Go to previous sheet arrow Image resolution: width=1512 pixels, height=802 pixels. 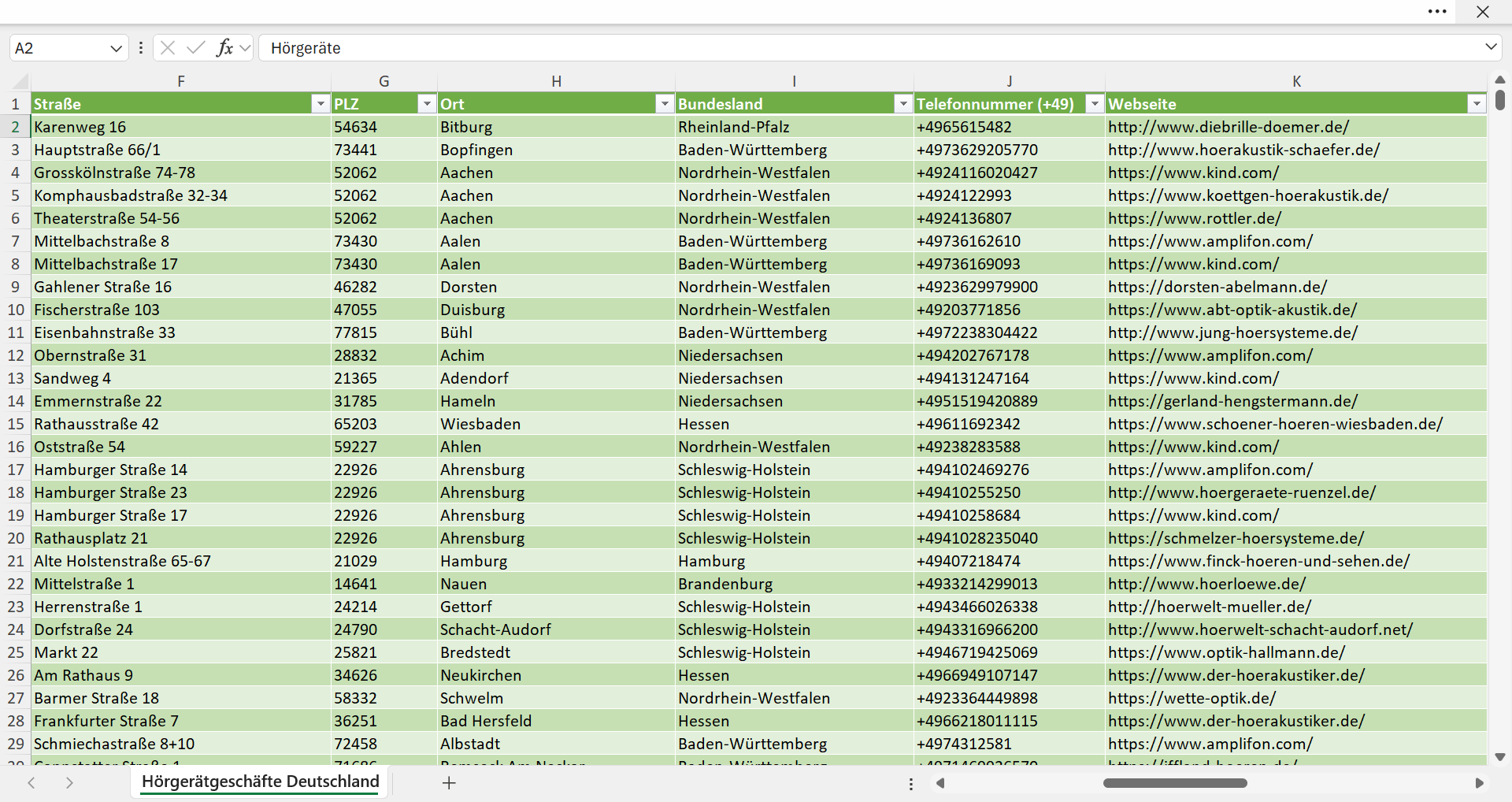31,782
